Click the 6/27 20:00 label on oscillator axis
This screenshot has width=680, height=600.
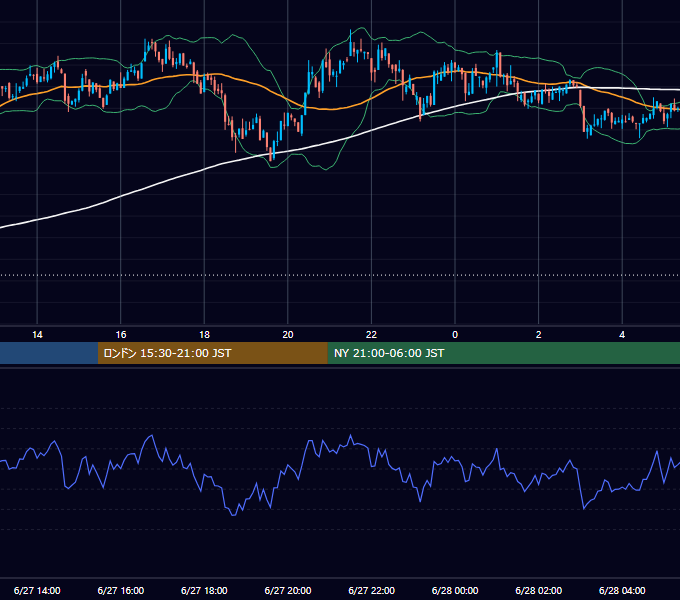(288, 590)
